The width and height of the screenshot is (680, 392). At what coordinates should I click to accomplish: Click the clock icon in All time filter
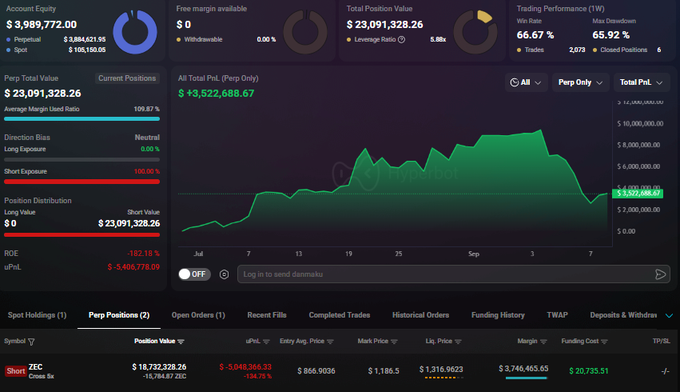514,82
